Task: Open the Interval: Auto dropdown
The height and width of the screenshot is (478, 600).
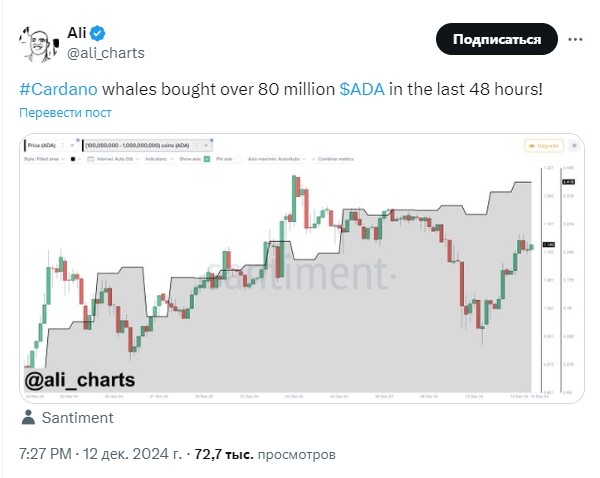Action: point(117,159)
